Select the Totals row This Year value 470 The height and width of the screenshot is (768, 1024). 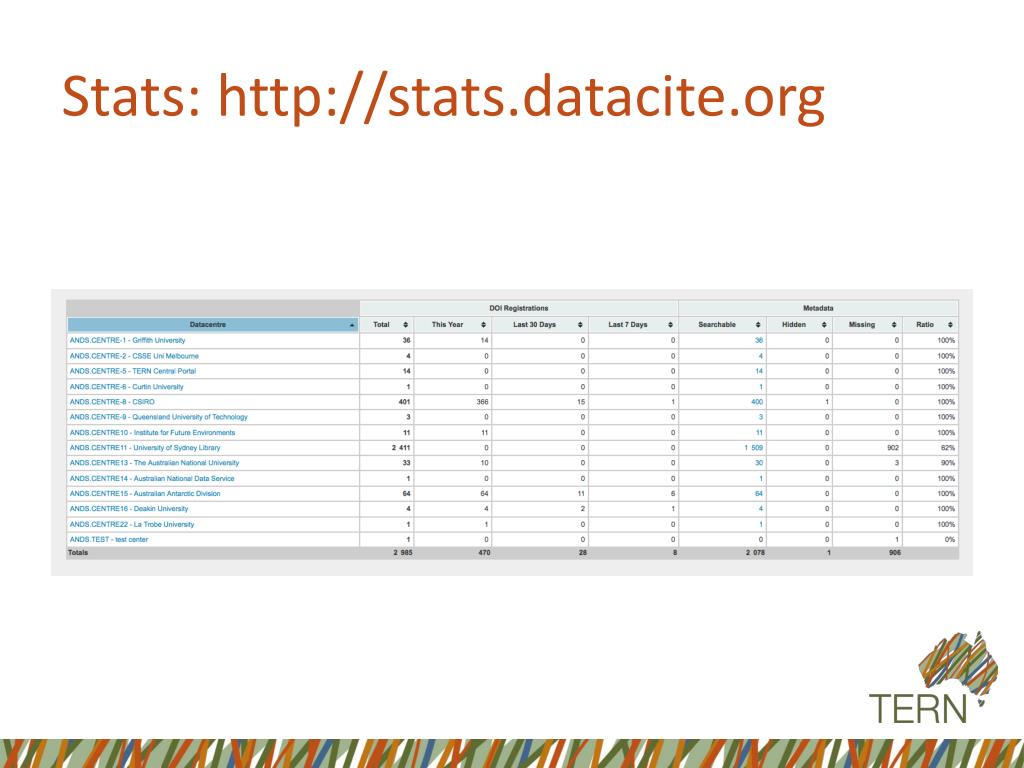point(484,552)
